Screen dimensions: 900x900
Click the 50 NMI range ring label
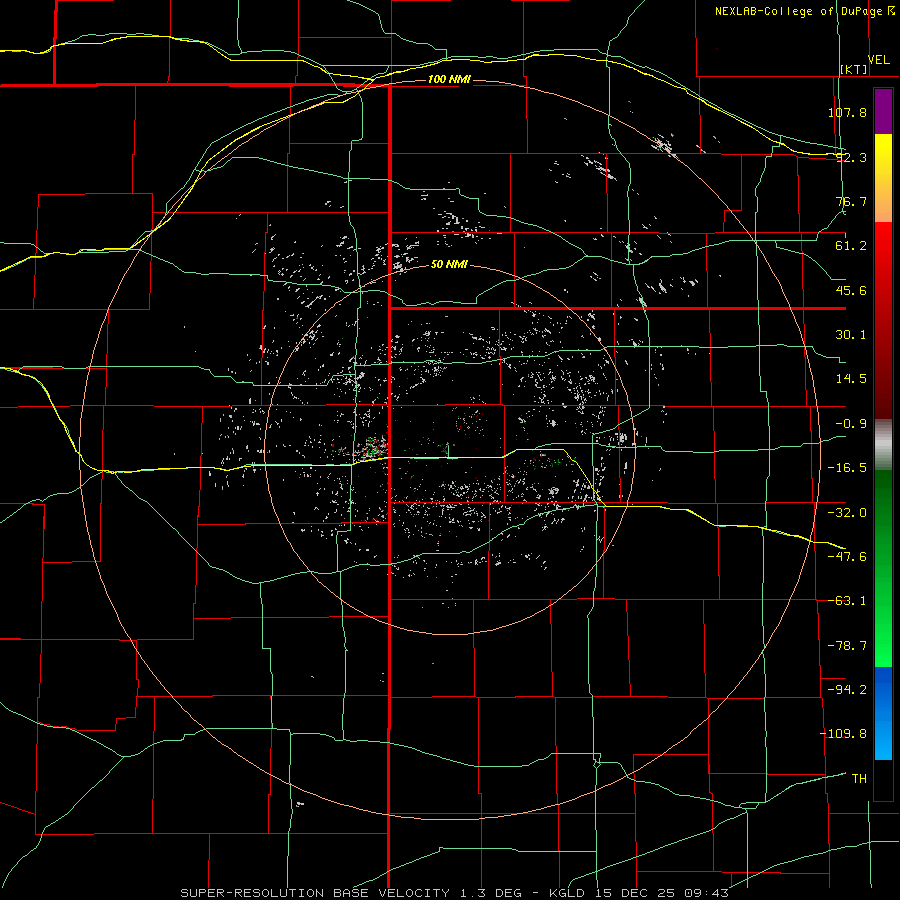tap(449, 265)
